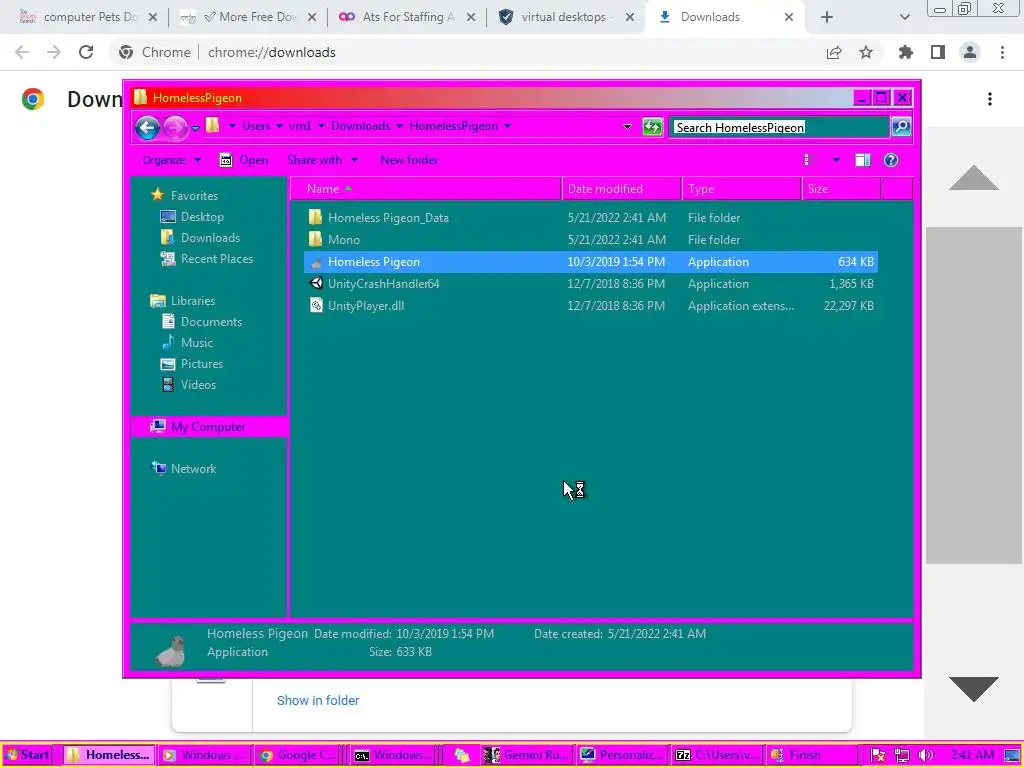This screenshot has width=1024, height=768.
Task: Toggle the Chrome side panel icon
Action: [938, 52]
